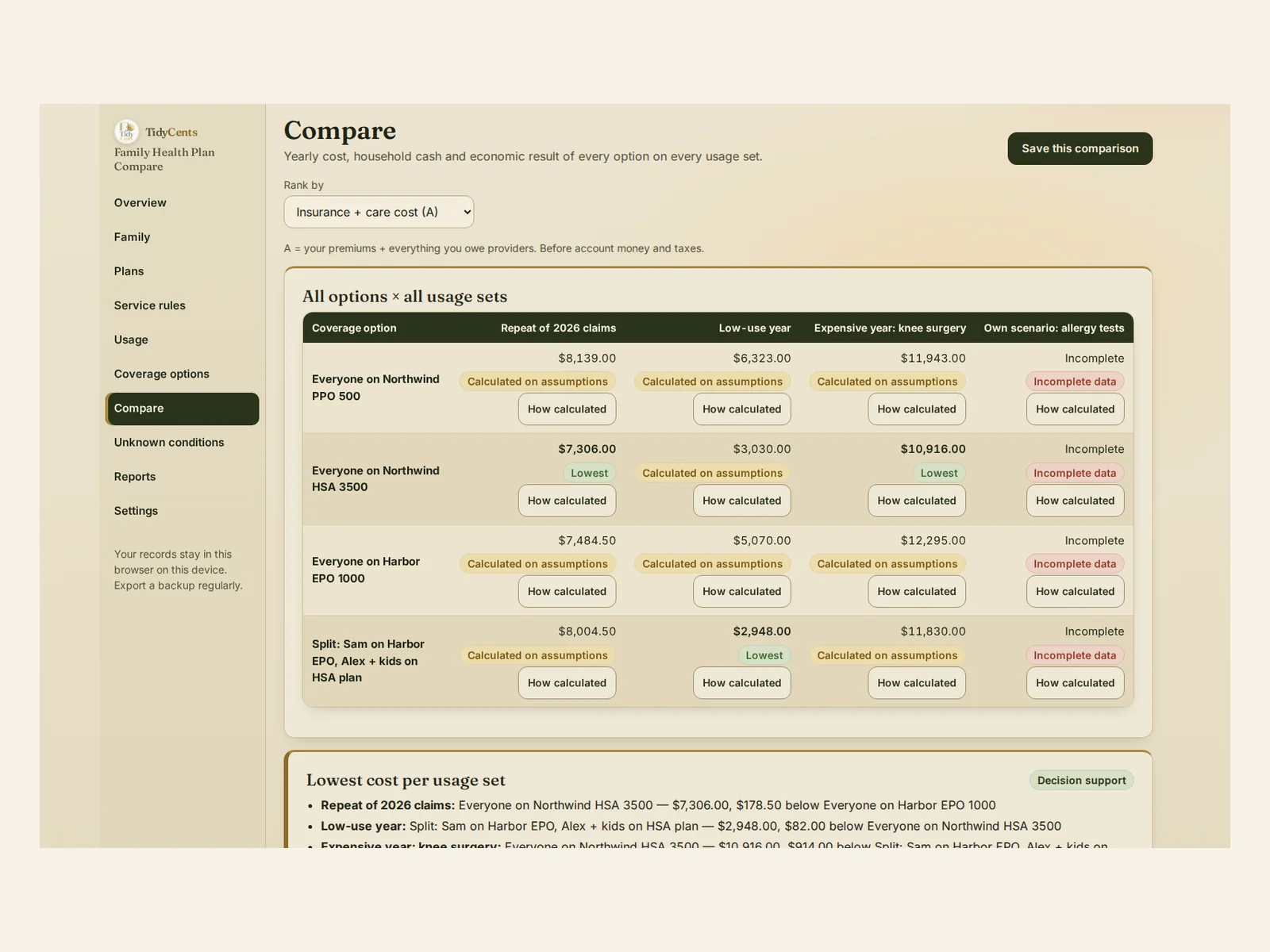This screenshot has height=952, width=1270.
Task: Click Calculated on assumptions under $6,323.00
Action: pos(712,382)
